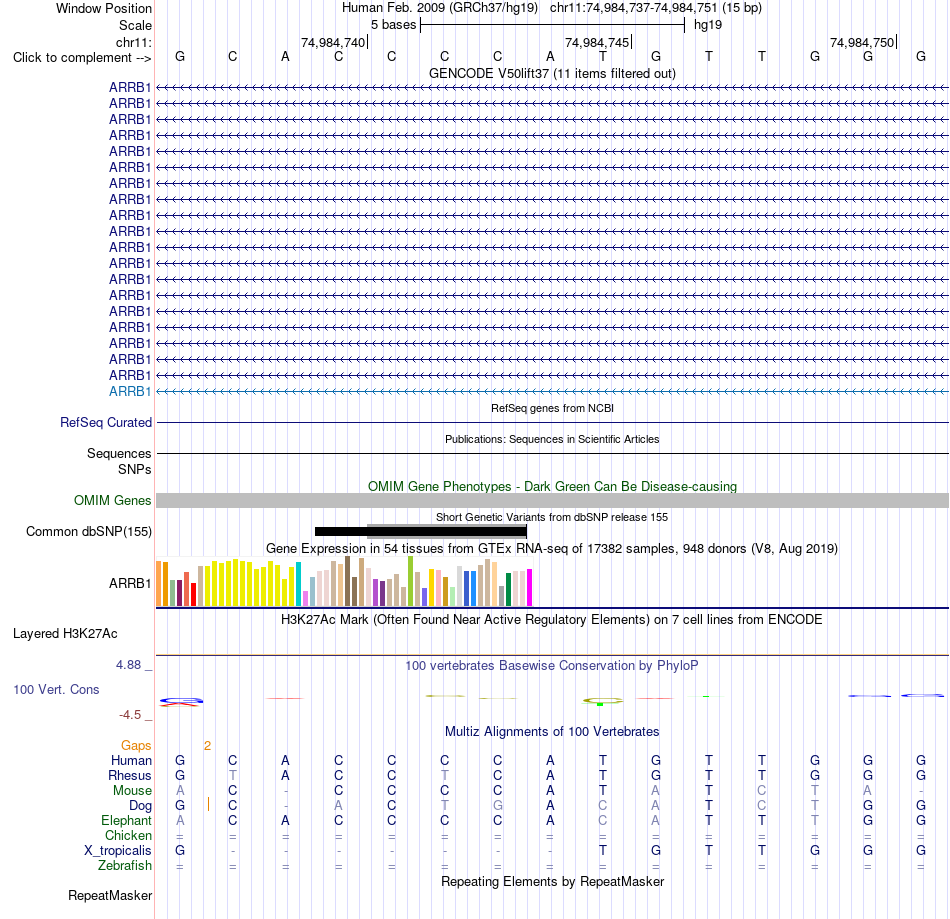This screenshot has height=919, width=950.
Task: Click the cyan bar in the GTEx chart
Action: coord(298,585)
